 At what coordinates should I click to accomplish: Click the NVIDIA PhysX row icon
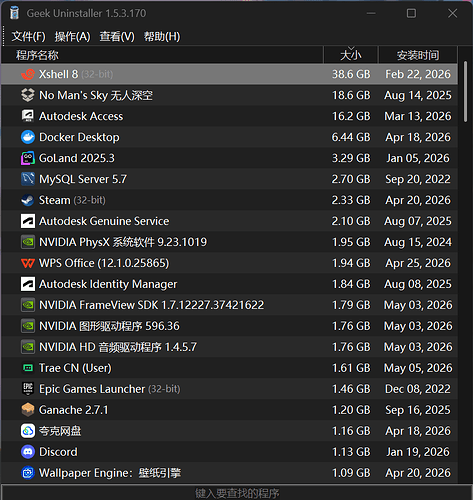[28, 242]
